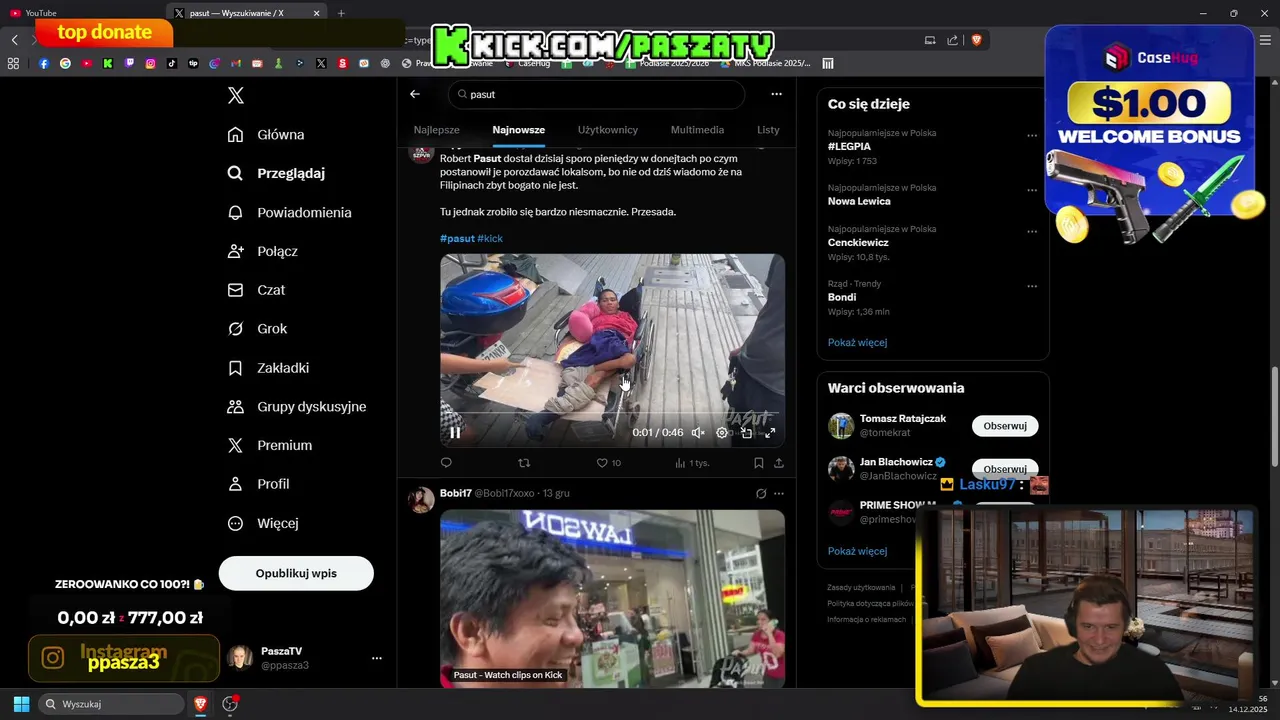Viewport: 1280px width, 720px height.
Task: Open Premium page
Action: (x=270, y=445)
